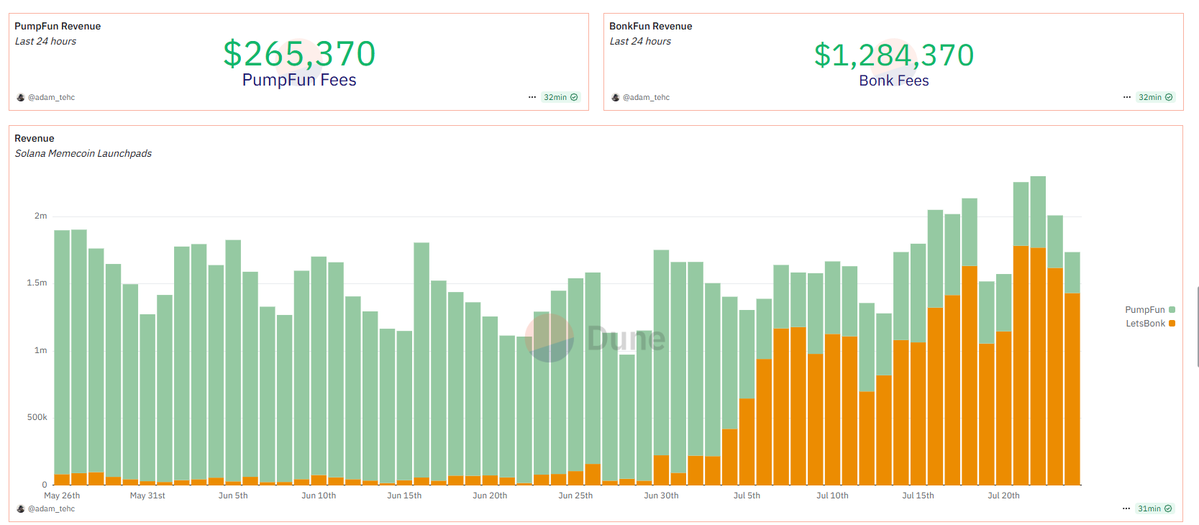Click the Bonk Fees label
The width and height of the screenshot is (1199, 525).
[x=894, y=79]
